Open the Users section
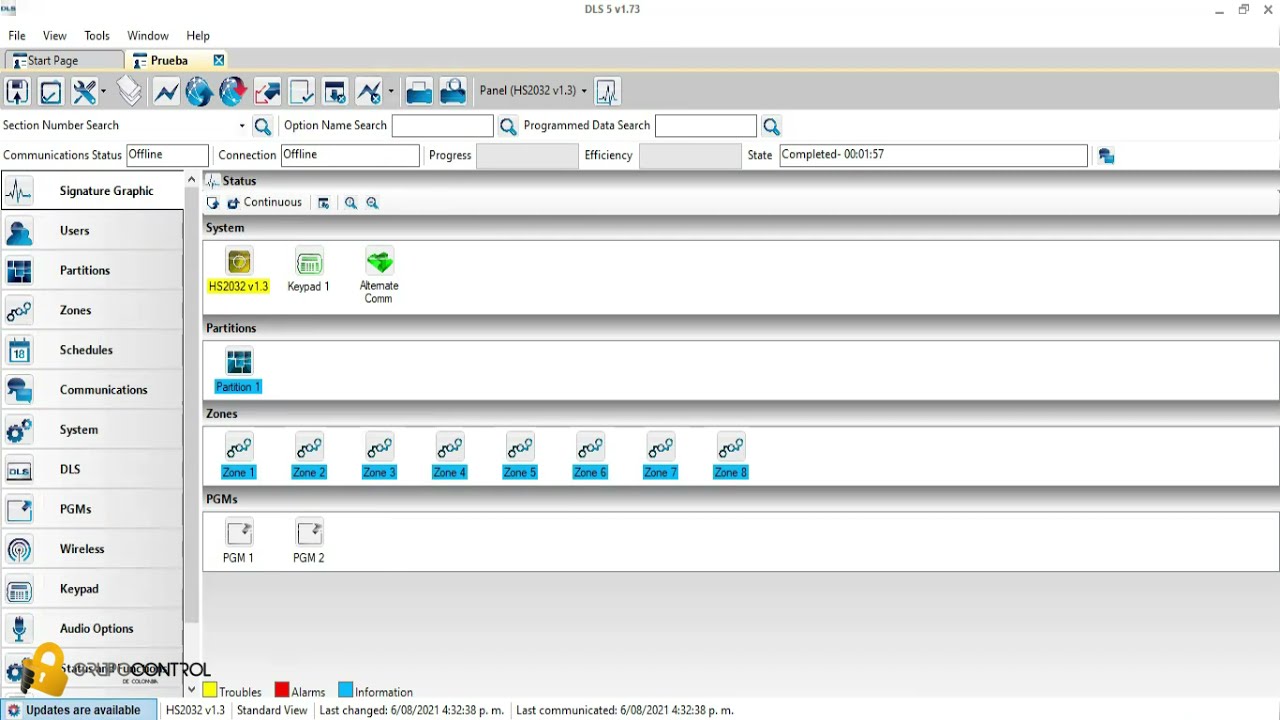The height and width of the screenshot is (720, 1280). click(92, 231)
